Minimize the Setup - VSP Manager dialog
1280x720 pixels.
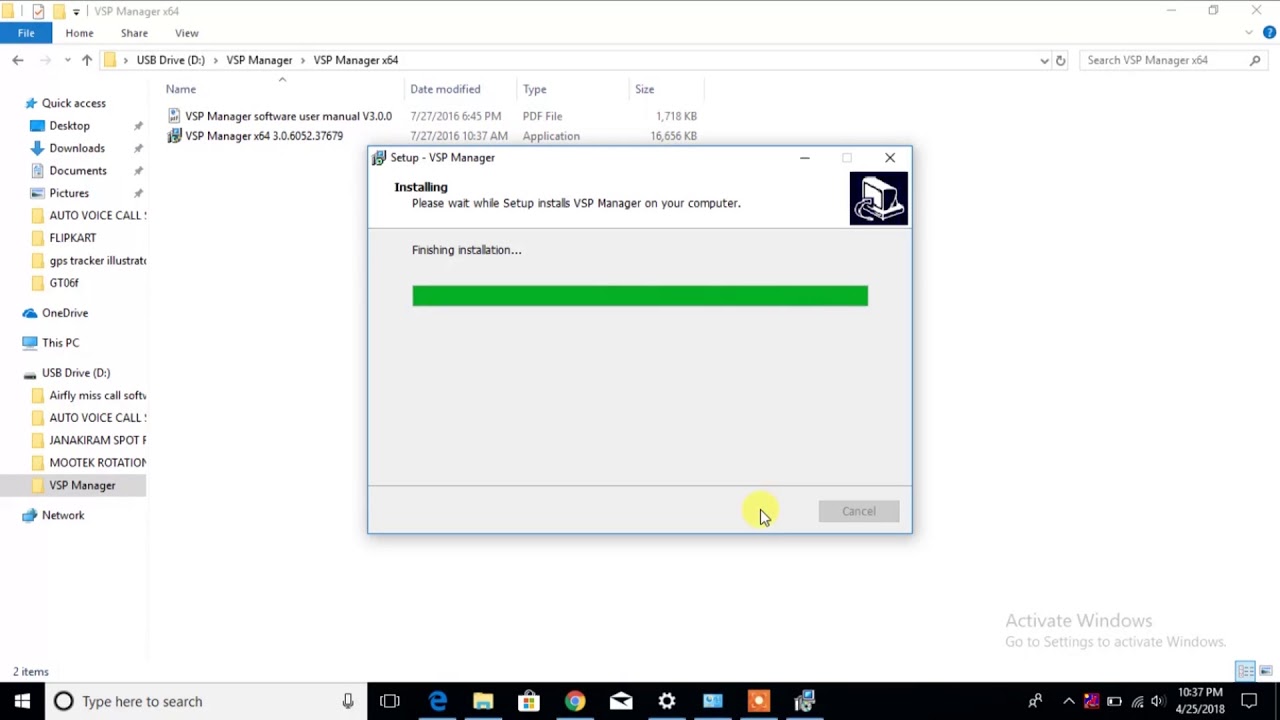pos(805,157)
